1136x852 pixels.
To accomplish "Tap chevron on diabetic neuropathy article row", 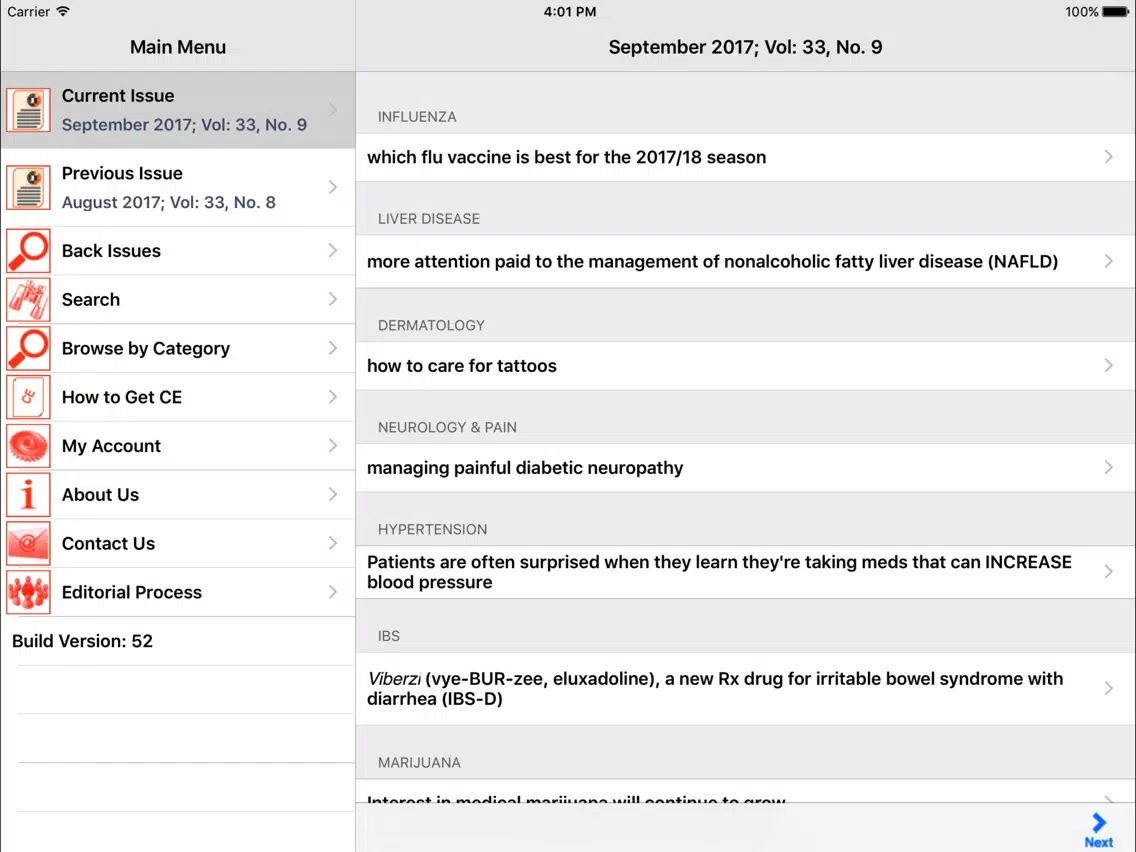I will 1108,468.
